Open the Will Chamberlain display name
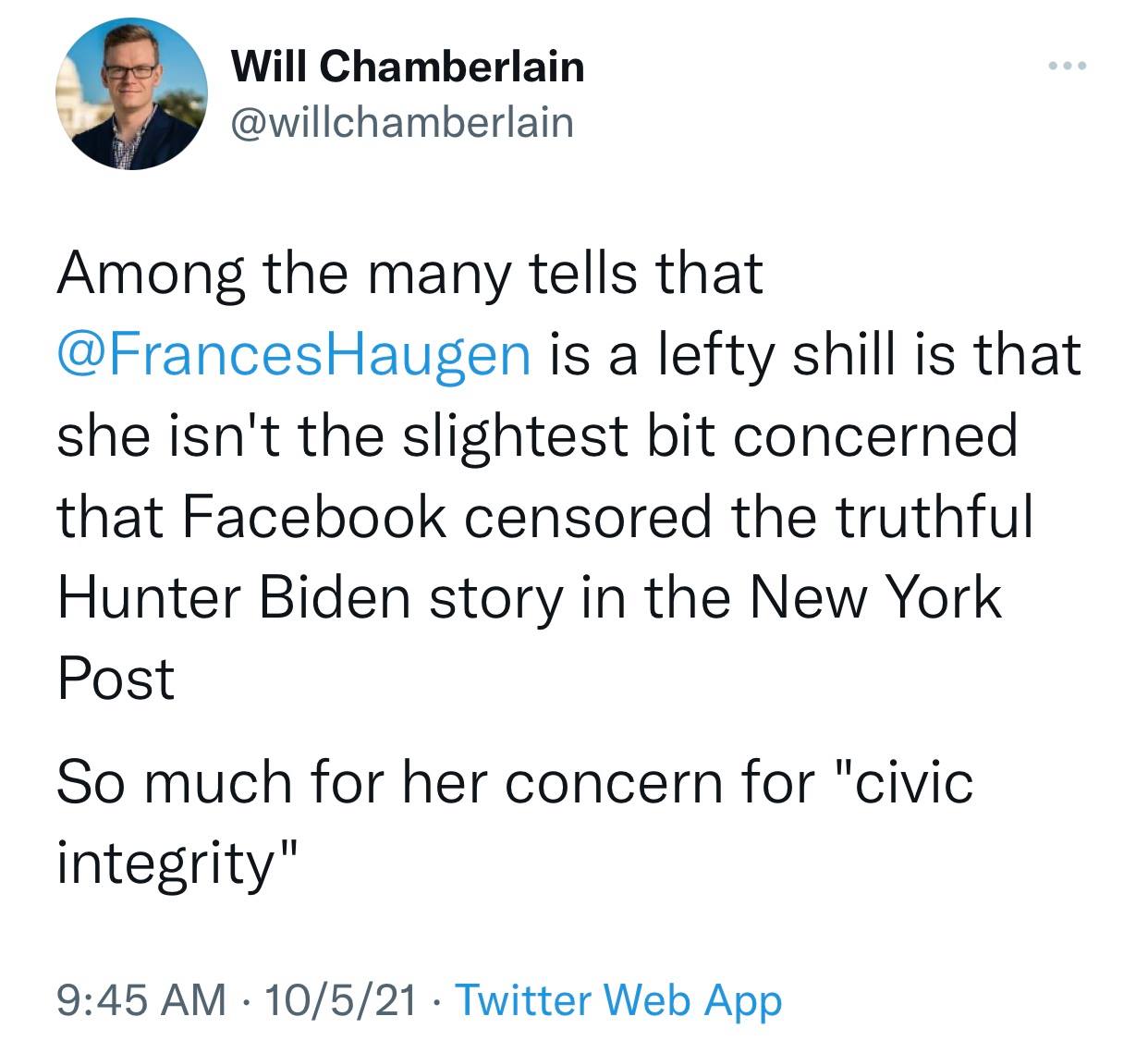 pyautogui.click(x=407, y=67)
